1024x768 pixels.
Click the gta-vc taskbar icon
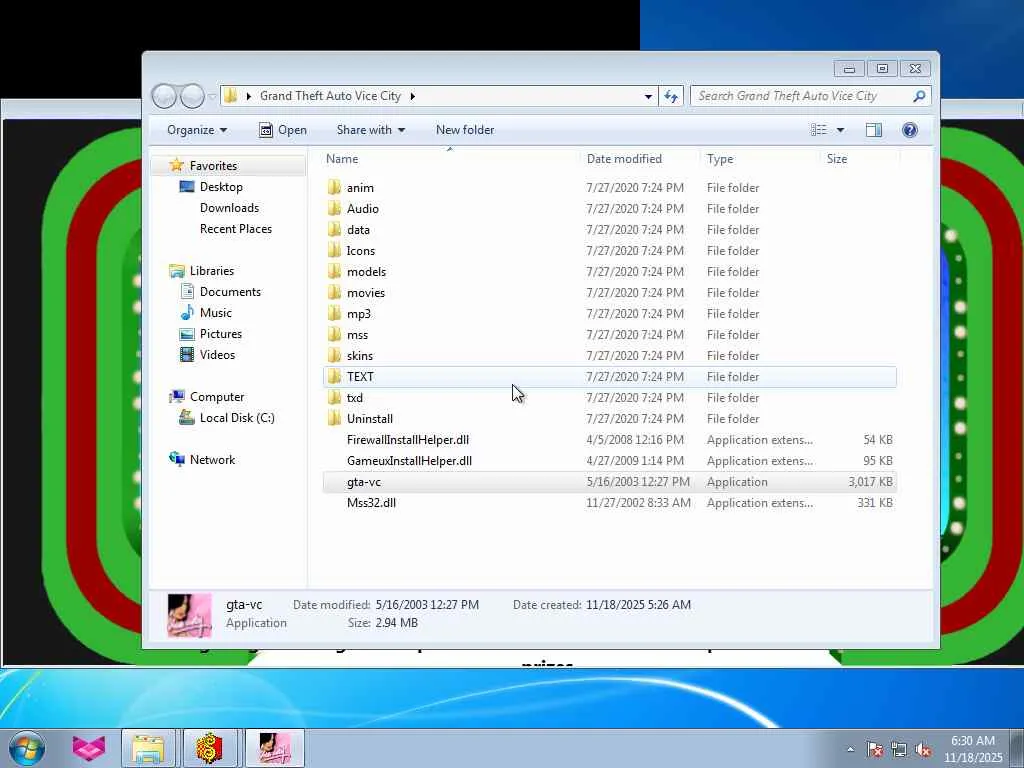(274, 748)
